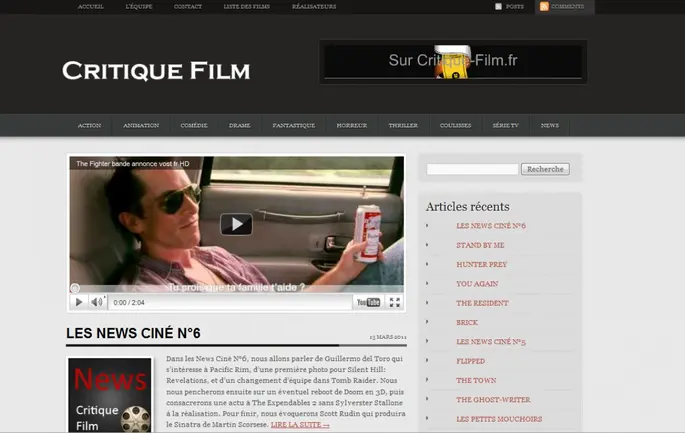Open the Liste des Films page

[246, 6]
